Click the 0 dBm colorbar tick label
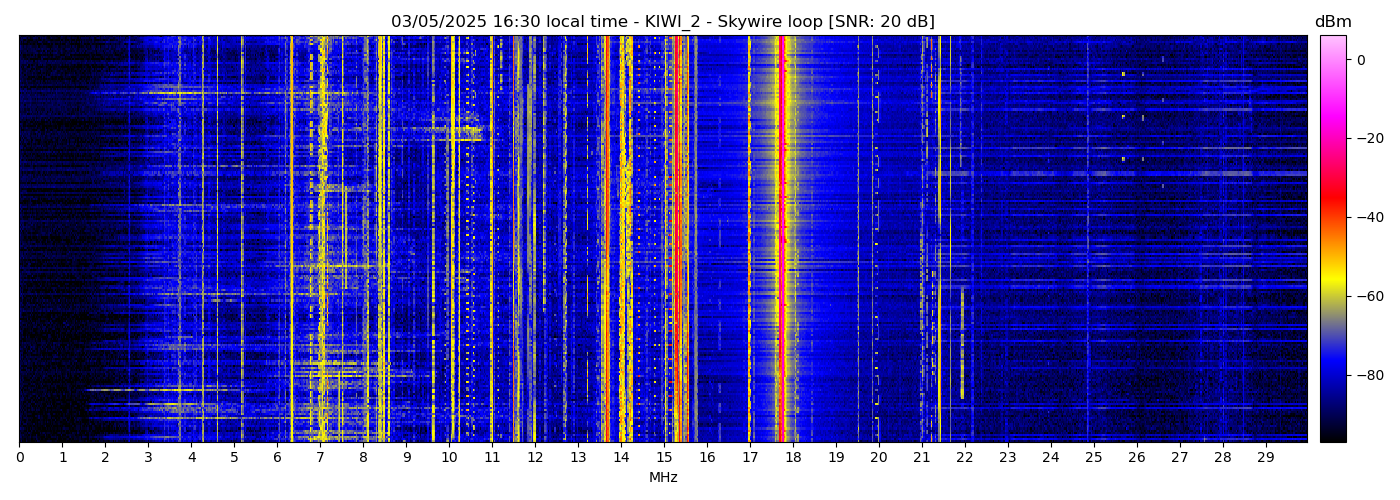This screenshot has width=1400, height=500. (1361, 60)
